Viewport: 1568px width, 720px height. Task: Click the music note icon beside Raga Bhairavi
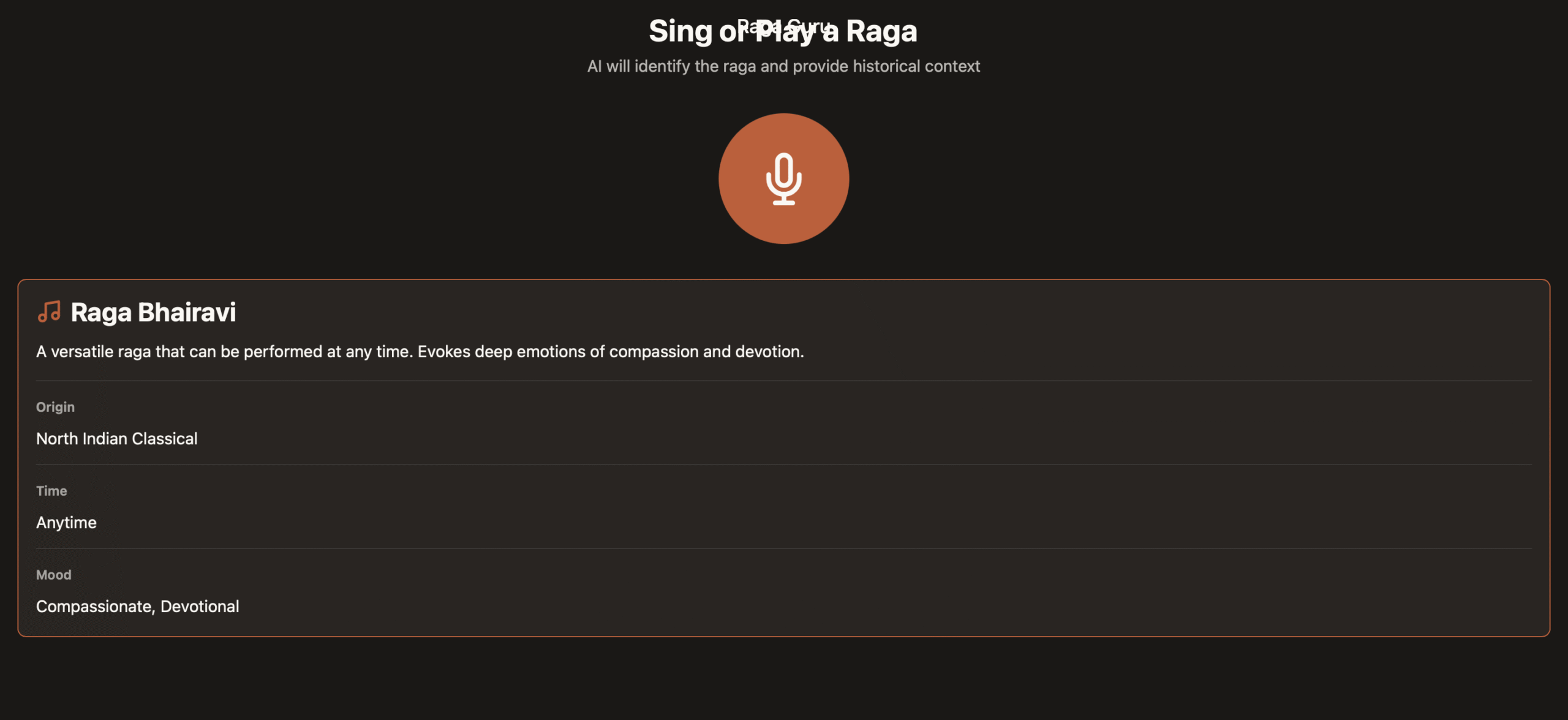coord(49,311)
